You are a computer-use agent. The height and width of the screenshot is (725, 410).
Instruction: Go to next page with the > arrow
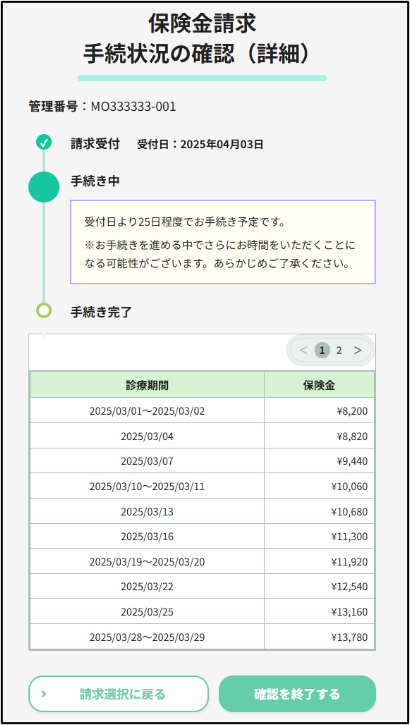coord(357,350)
